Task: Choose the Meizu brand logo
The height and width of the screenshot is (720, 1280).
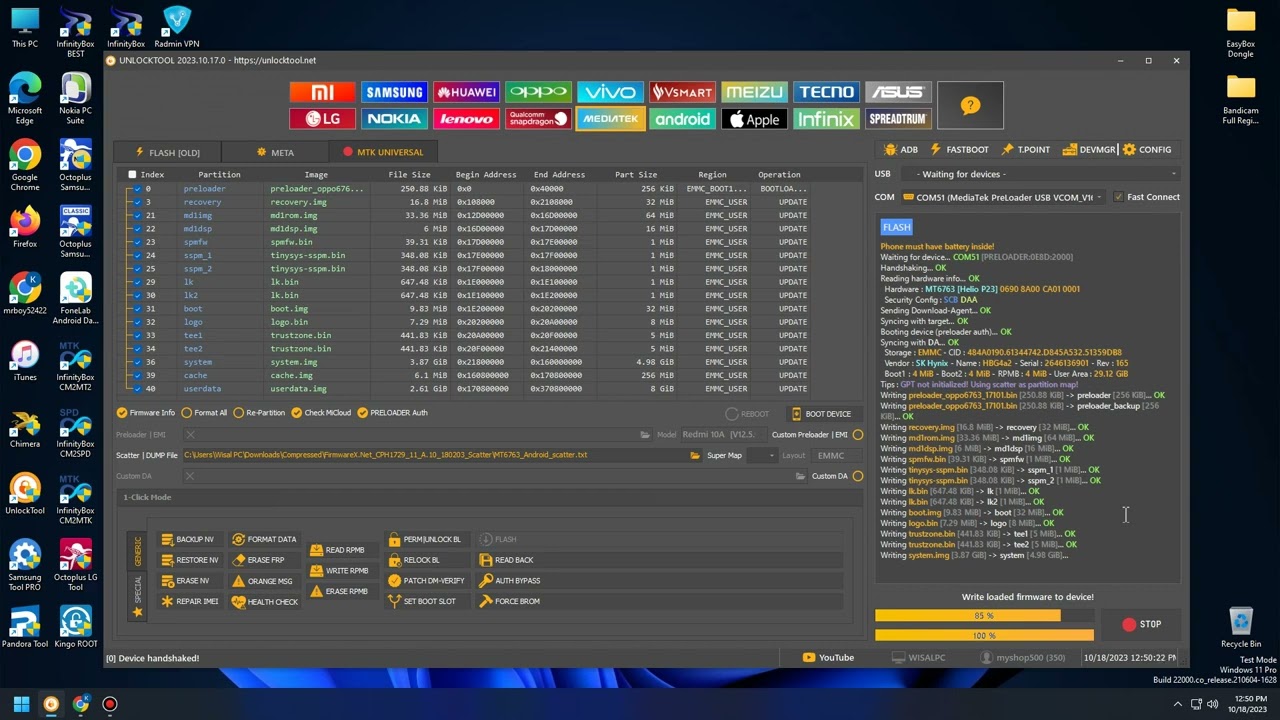Action: click(x=754, y=92)
